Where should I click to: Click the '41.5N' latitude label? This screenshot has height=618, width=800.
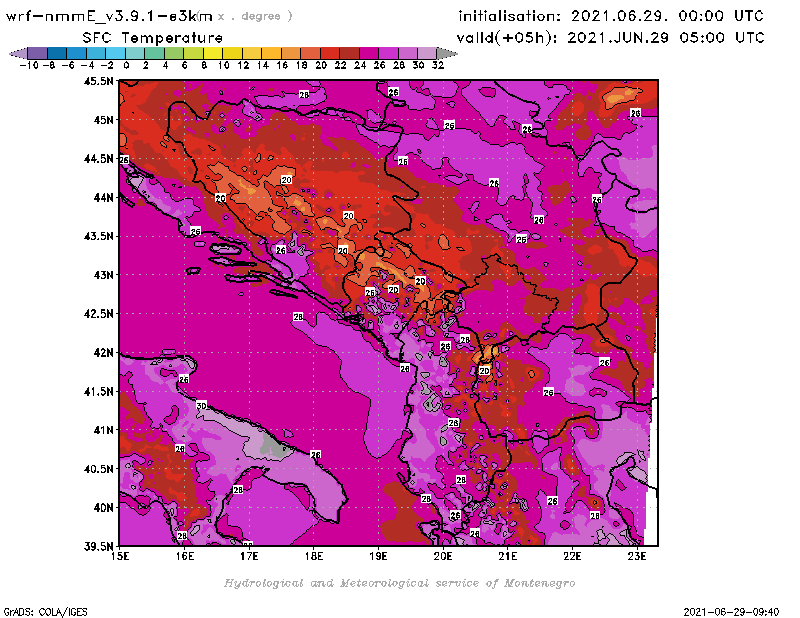click(x=98, y=391)
